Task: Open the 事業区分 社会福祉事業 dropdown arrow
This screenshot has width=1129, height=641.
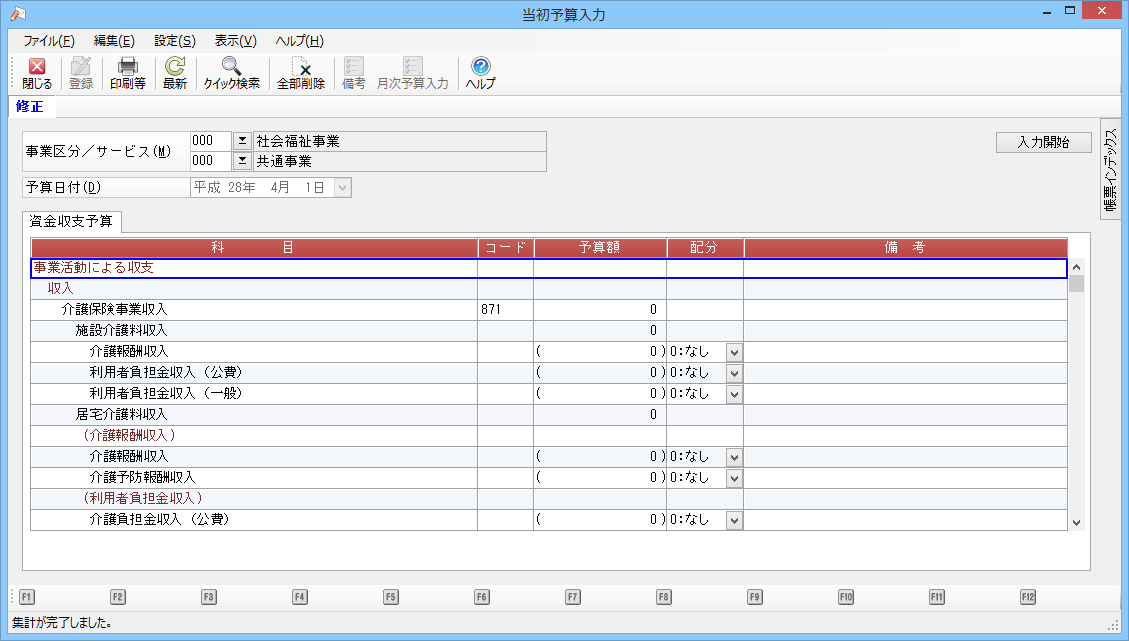Action: point(242,141)
